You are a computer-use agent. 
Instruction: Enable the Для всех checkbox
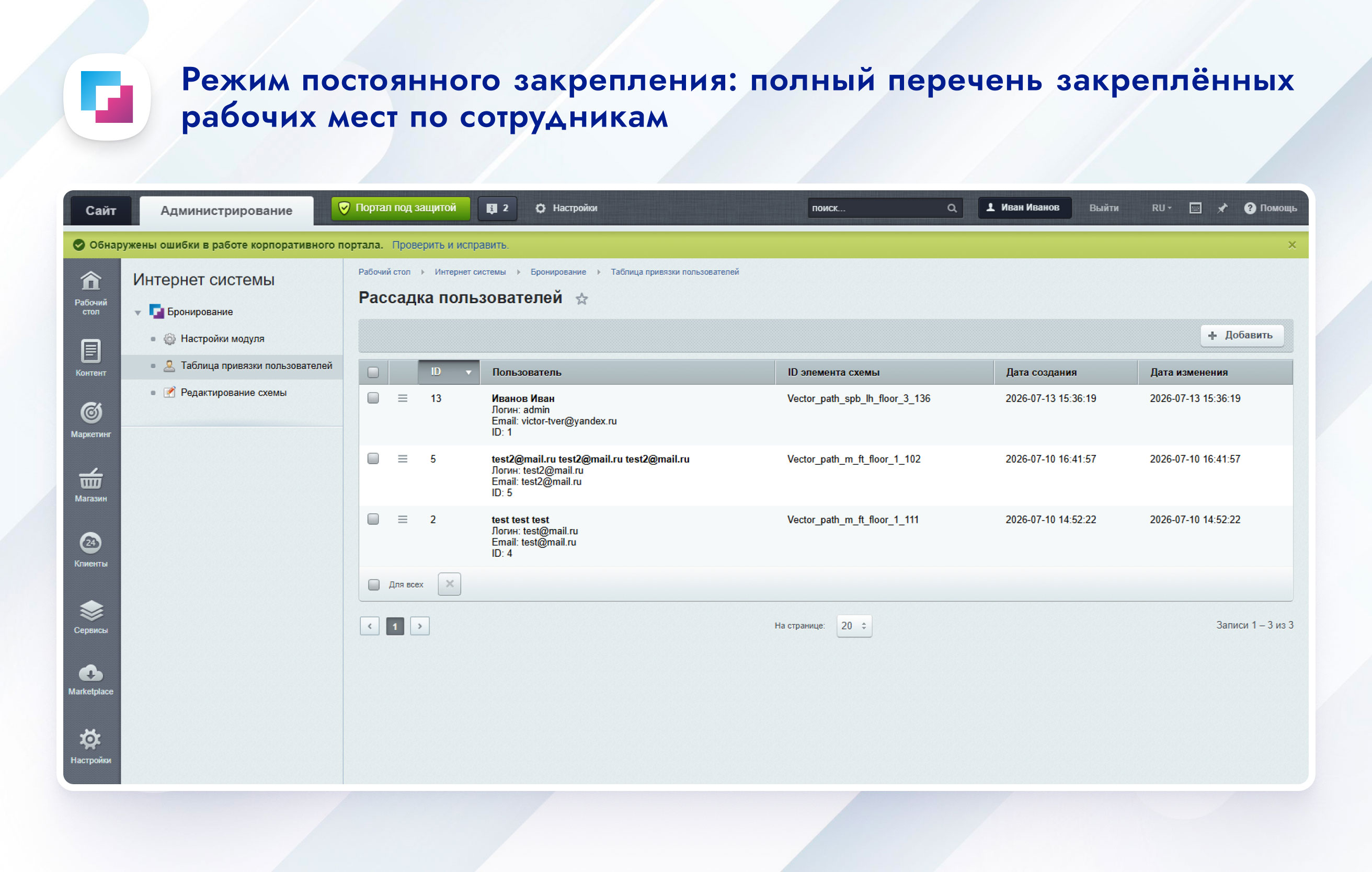[374, 584]
